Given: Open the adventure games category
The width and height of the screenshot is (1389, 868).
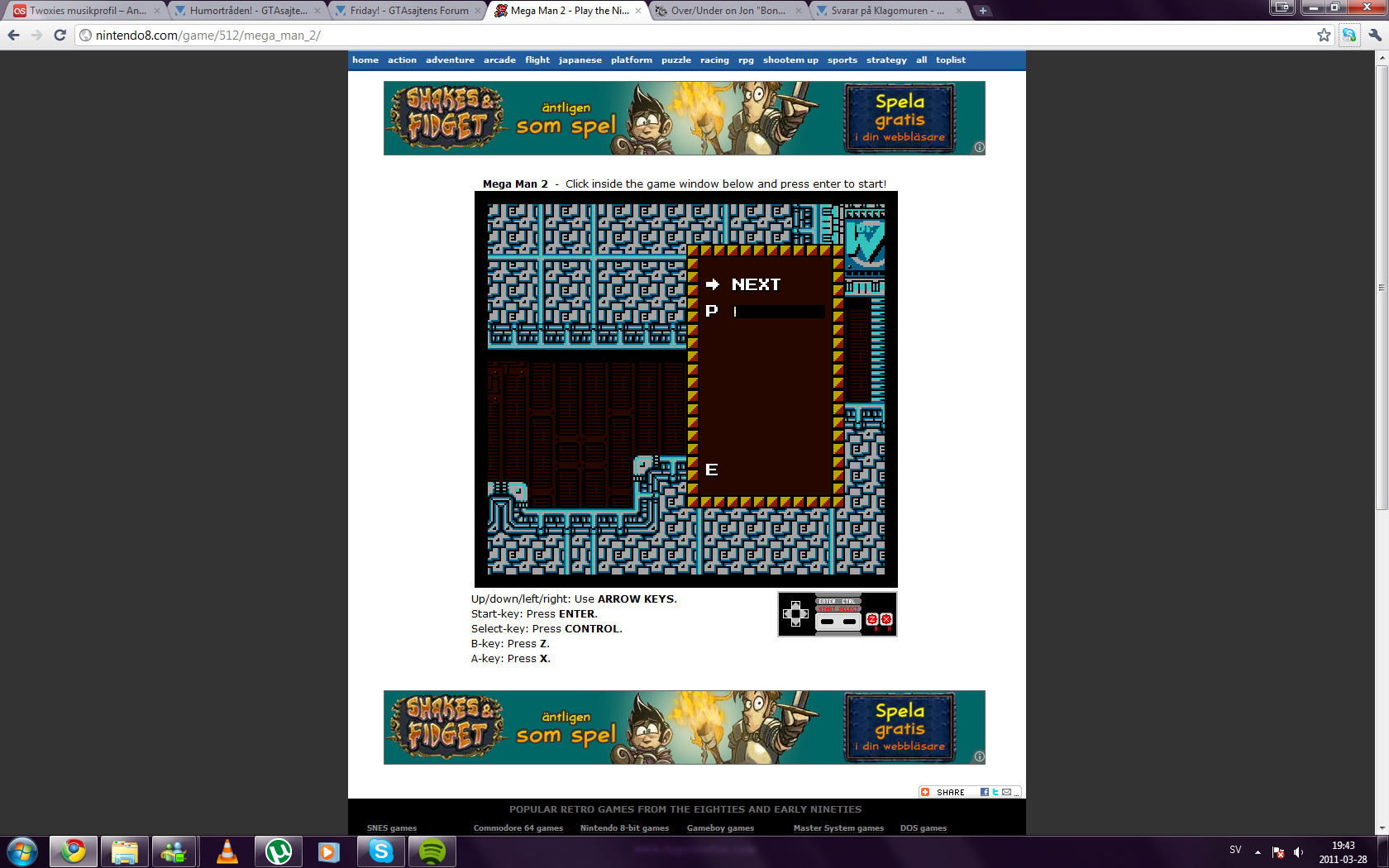Looking at the screenshot, I should [x=450, y=60].
